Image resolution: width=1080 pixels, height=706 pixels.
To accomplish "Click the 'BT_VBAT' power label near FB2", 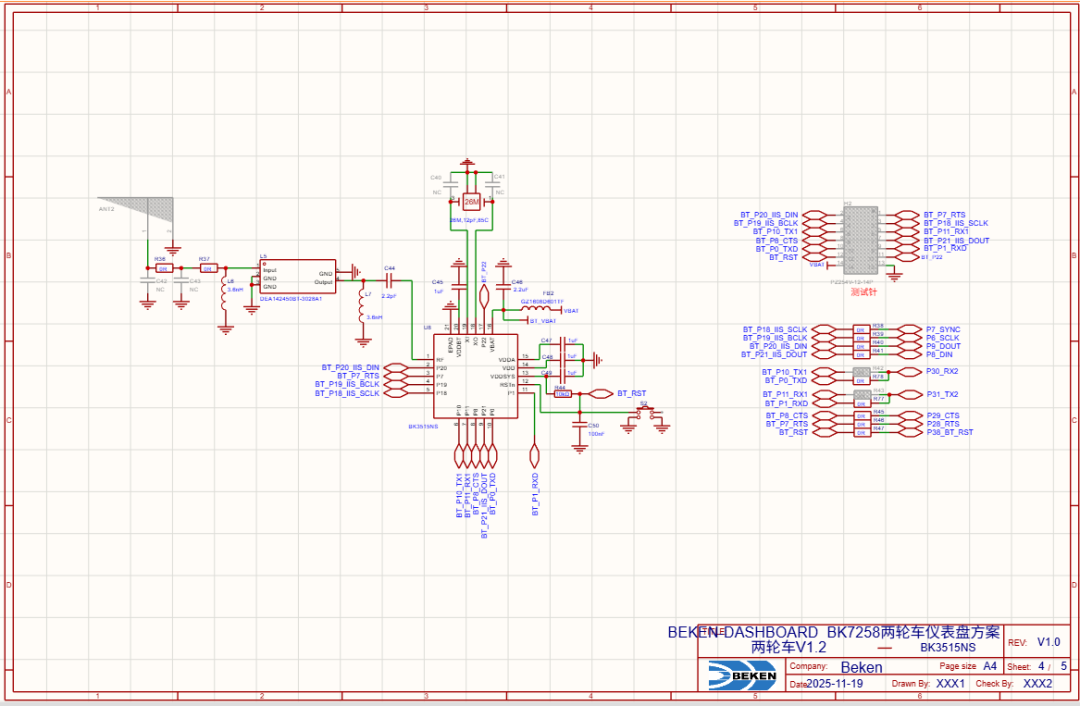I will point(543,321).
